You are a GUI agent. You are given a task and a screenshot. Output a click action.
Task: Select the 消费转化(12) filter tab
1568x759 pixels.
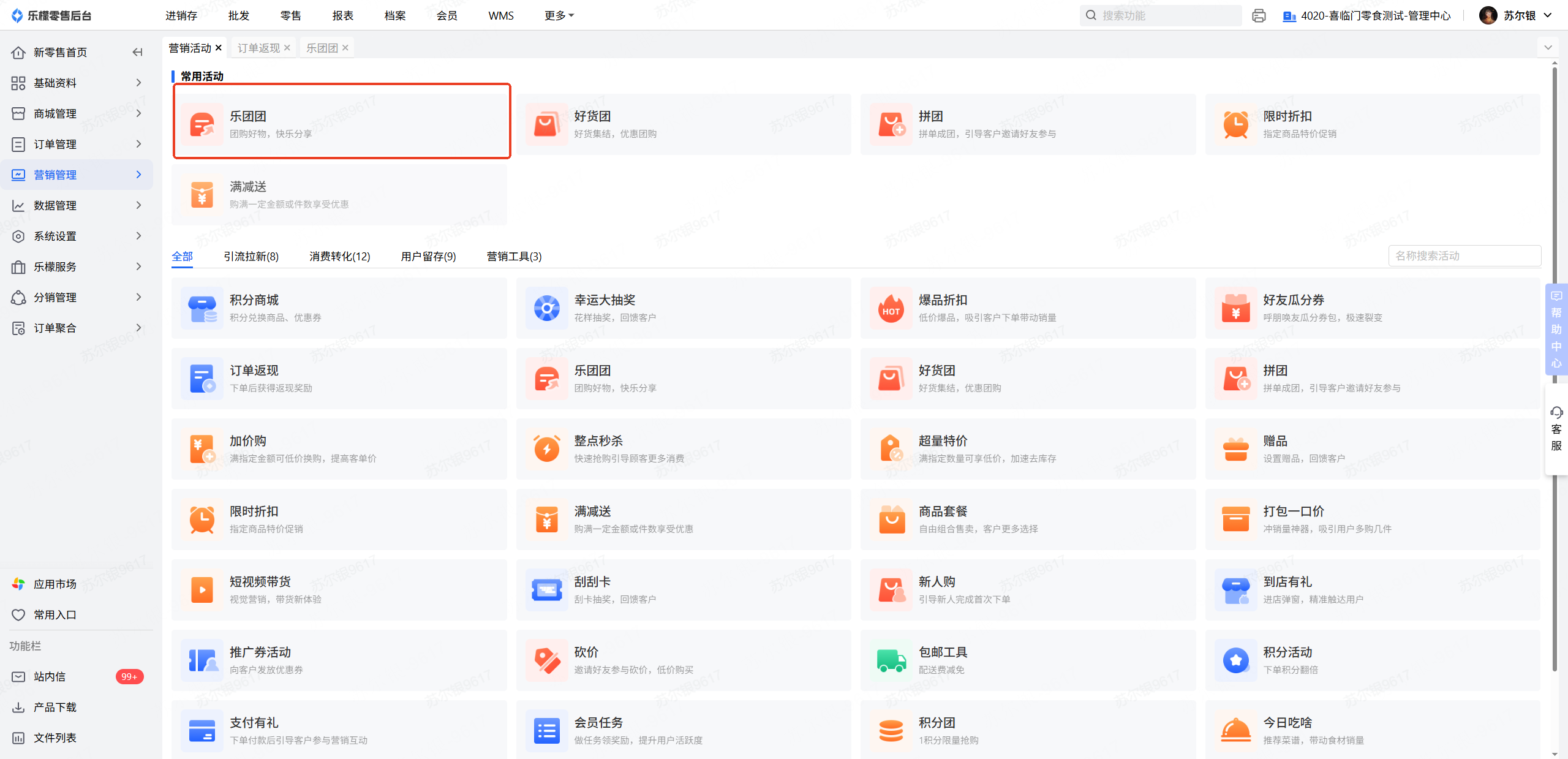339,257
